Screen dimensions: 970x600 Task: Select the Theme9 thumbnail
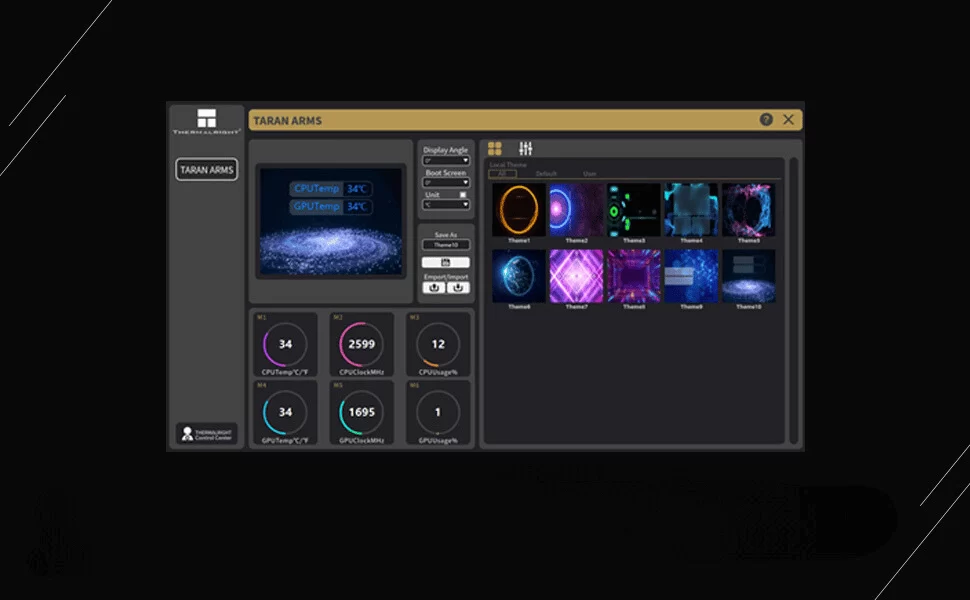692,276
